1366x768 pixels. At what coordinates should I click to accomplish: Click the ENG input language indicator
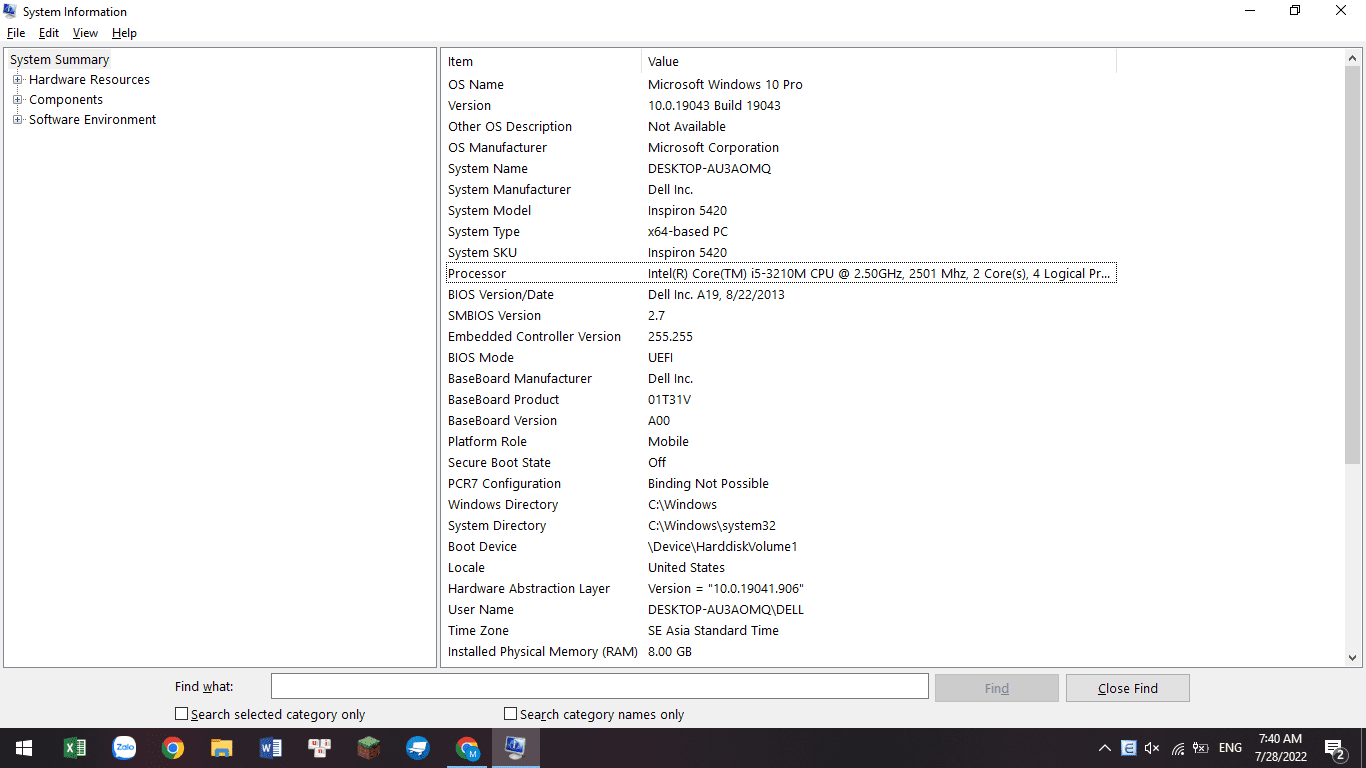(x=1231, y=748)
